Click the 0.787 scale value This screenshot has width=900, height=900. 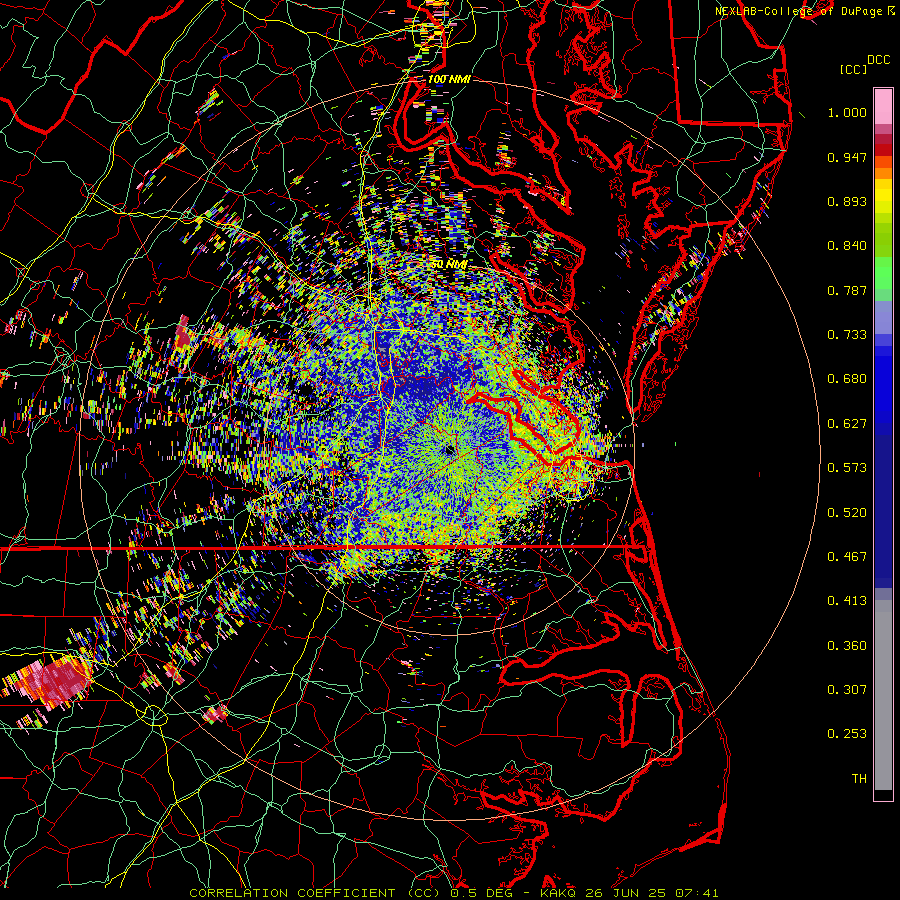coord(847,290)
